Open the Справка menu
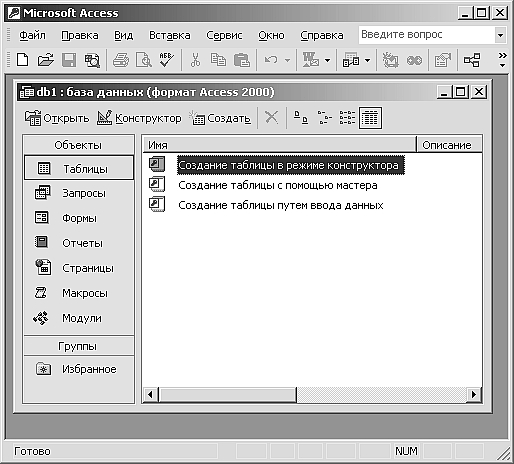 point(322,35)
